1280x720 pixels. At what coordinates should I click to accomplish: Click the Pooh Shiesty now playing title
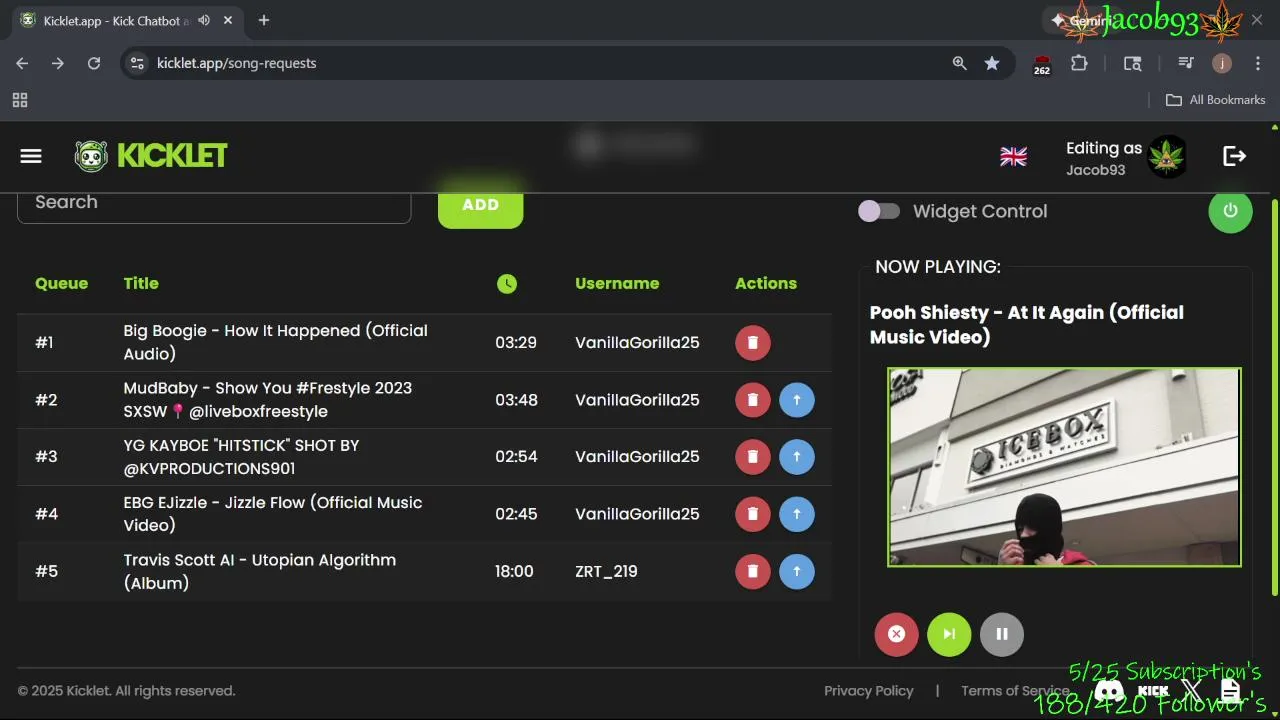(1027, 325)
